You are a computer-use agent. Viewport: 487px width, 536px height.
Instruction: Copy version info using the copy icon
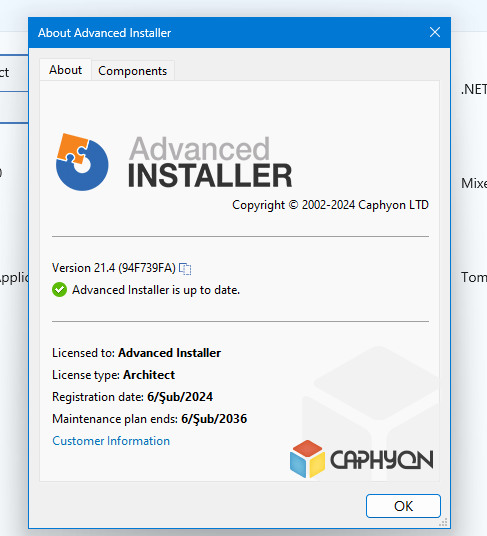point(185,269)
